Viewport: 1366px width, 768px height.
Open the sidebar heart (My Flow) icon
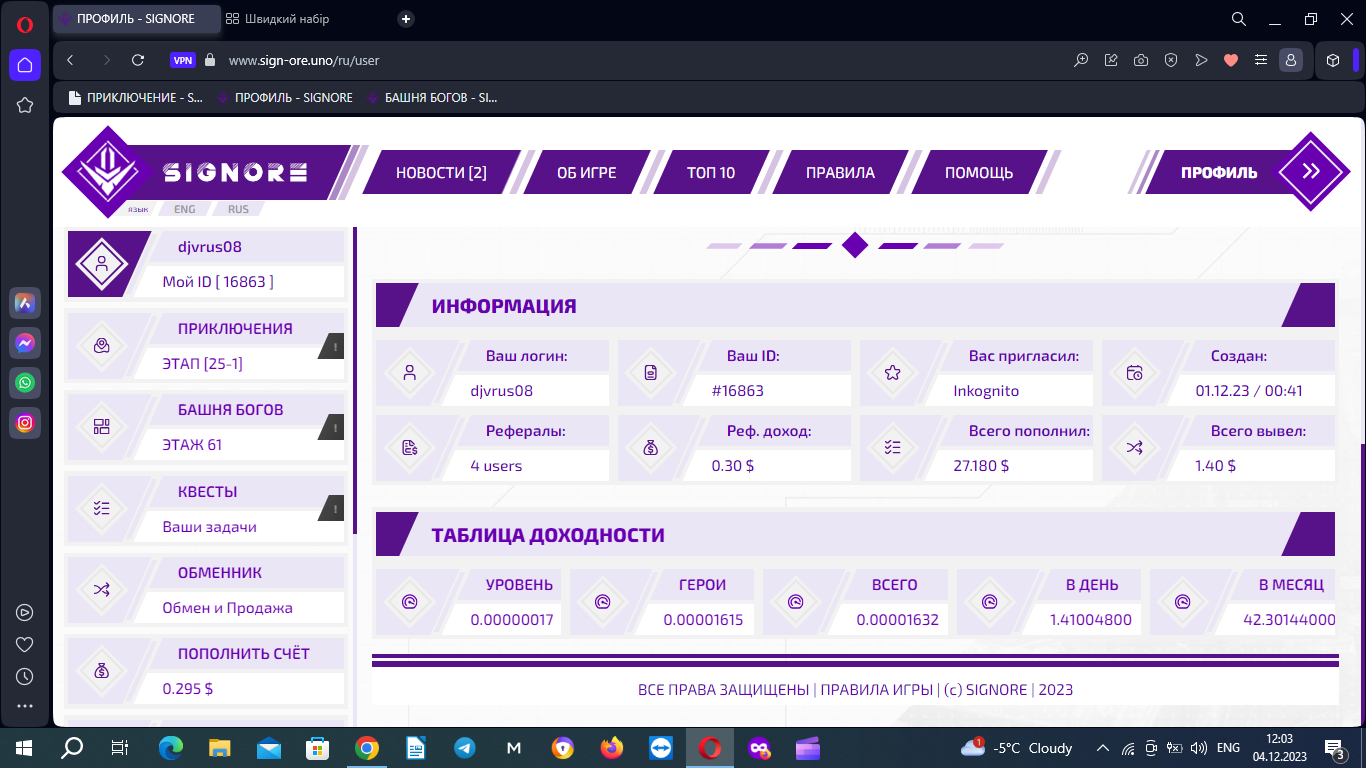[25, 644]
